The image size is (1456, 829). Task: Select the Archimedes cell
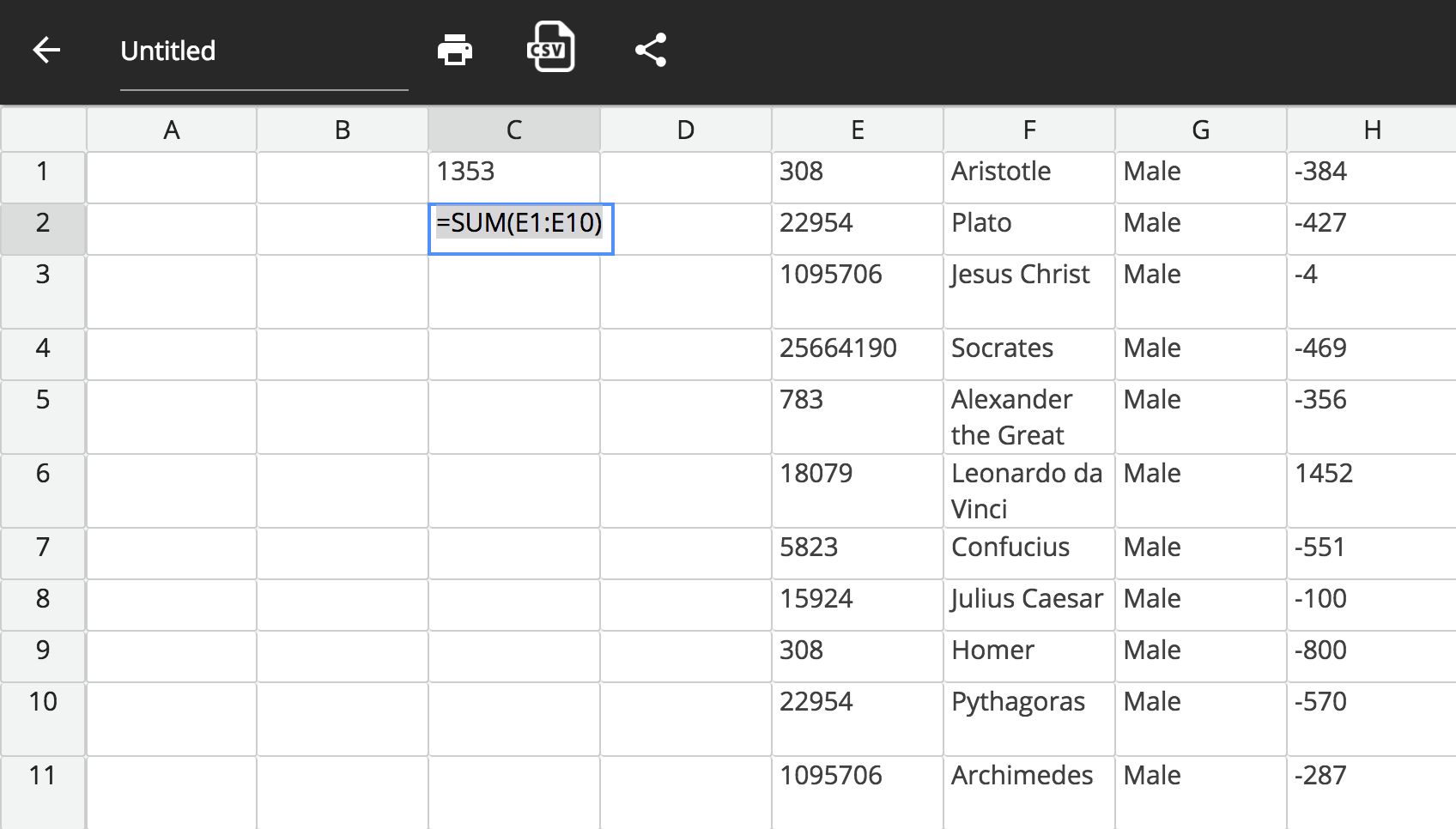pyautogui.click(x=1028, y=790)
